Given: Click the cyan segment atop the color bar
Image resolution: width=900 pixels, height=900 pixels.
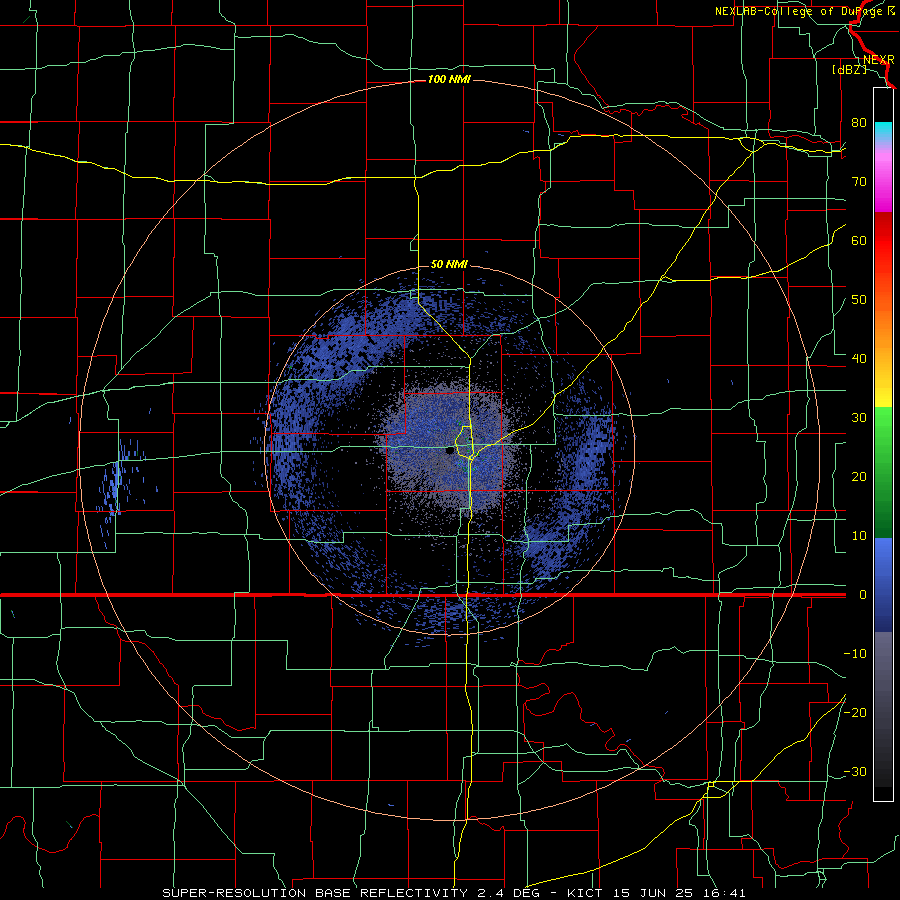Looking at the screenshot, I should (x=883, y=131).
